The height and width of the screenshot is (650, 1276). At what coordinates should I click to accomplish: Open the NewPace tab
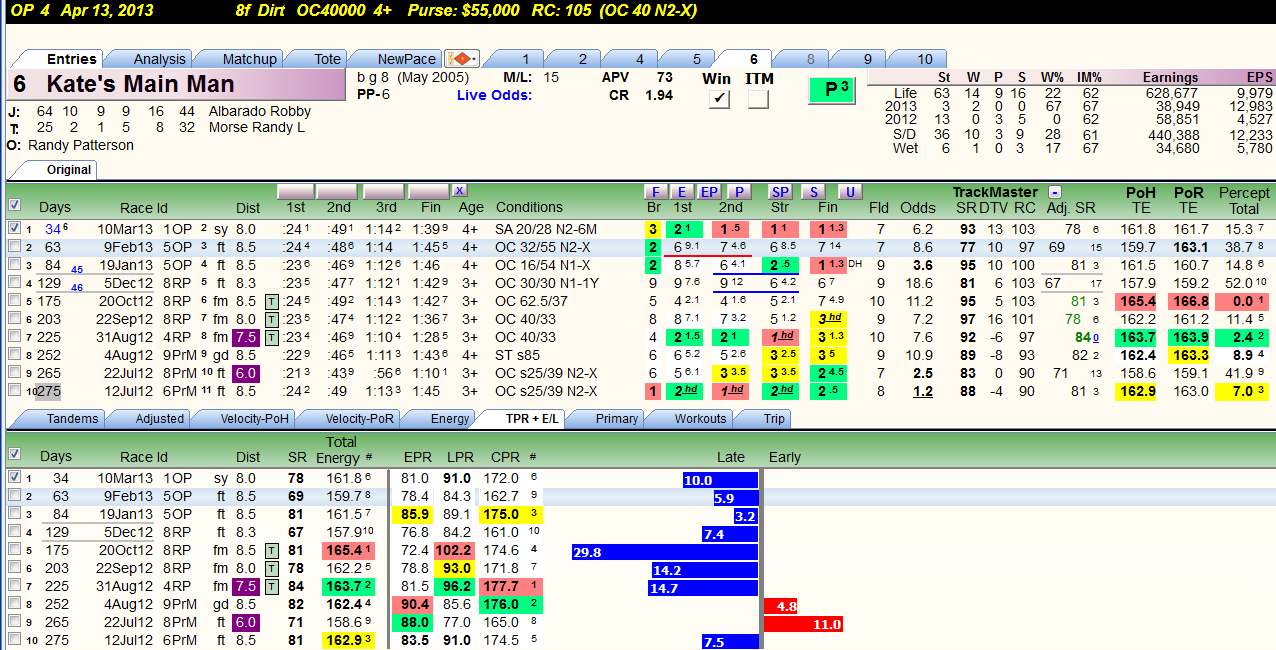(x=406, y=59)
